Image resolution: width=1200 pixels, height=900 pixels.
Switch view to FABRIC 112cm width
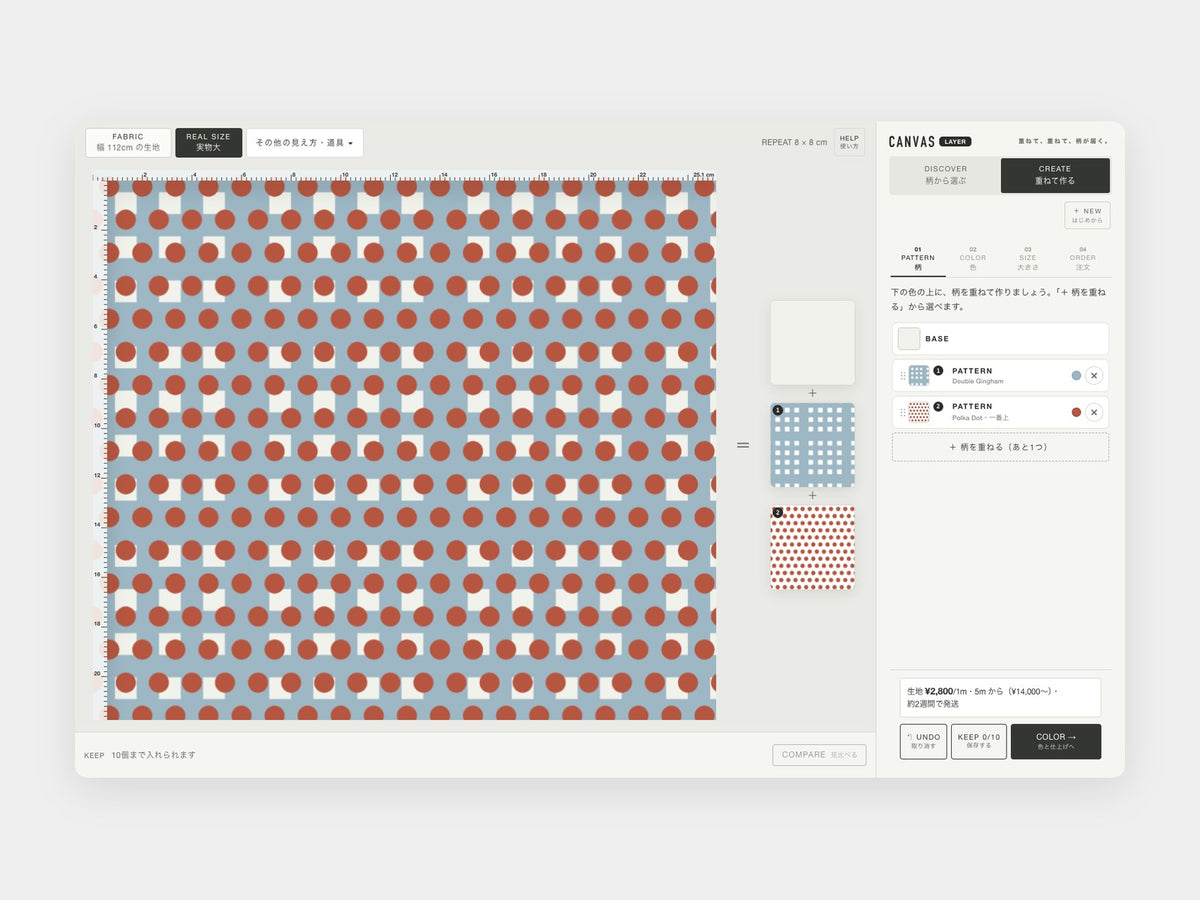(x=128, y=142)
